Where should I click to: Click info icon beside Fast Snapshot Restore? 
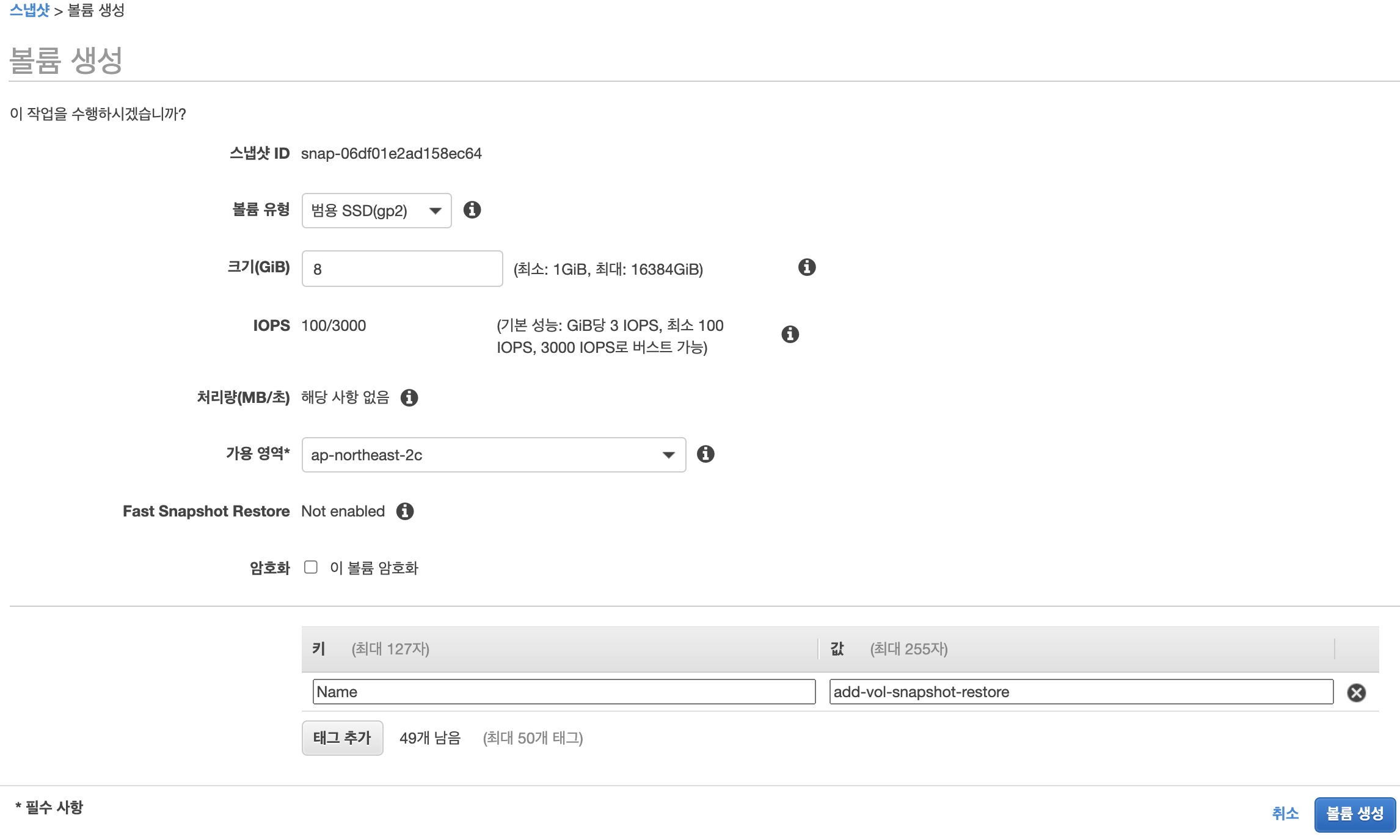click(x=404, y=512)
